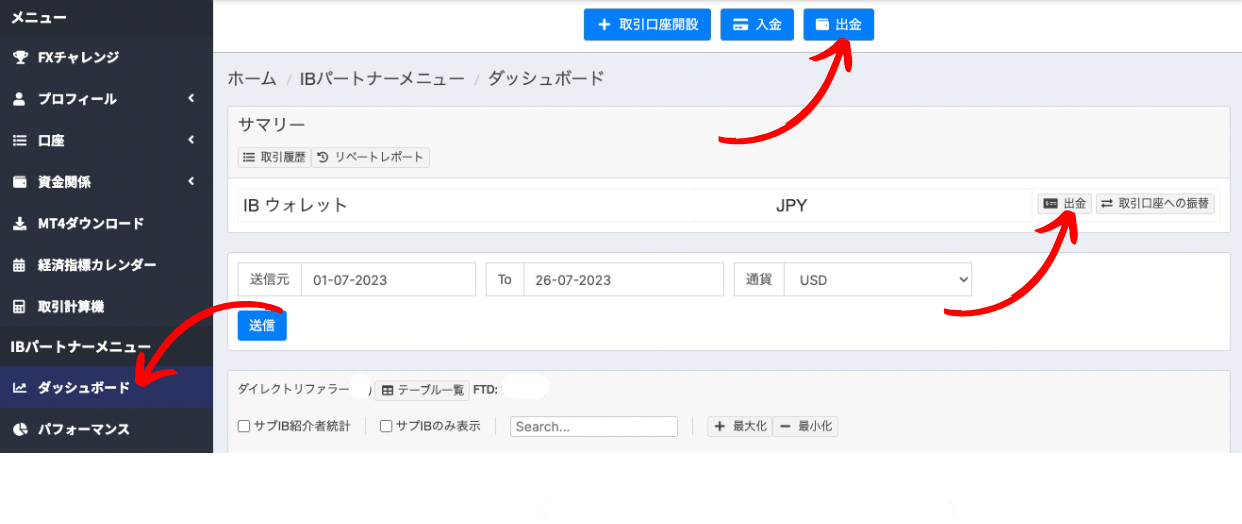Click the ダッシュボード chart icon

click(20, 387)
